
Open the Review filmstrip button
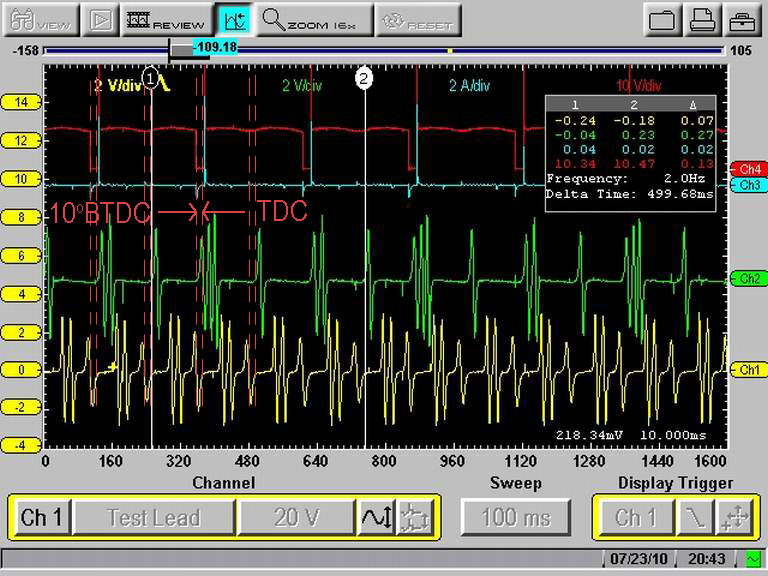click(x=166, y=20)
